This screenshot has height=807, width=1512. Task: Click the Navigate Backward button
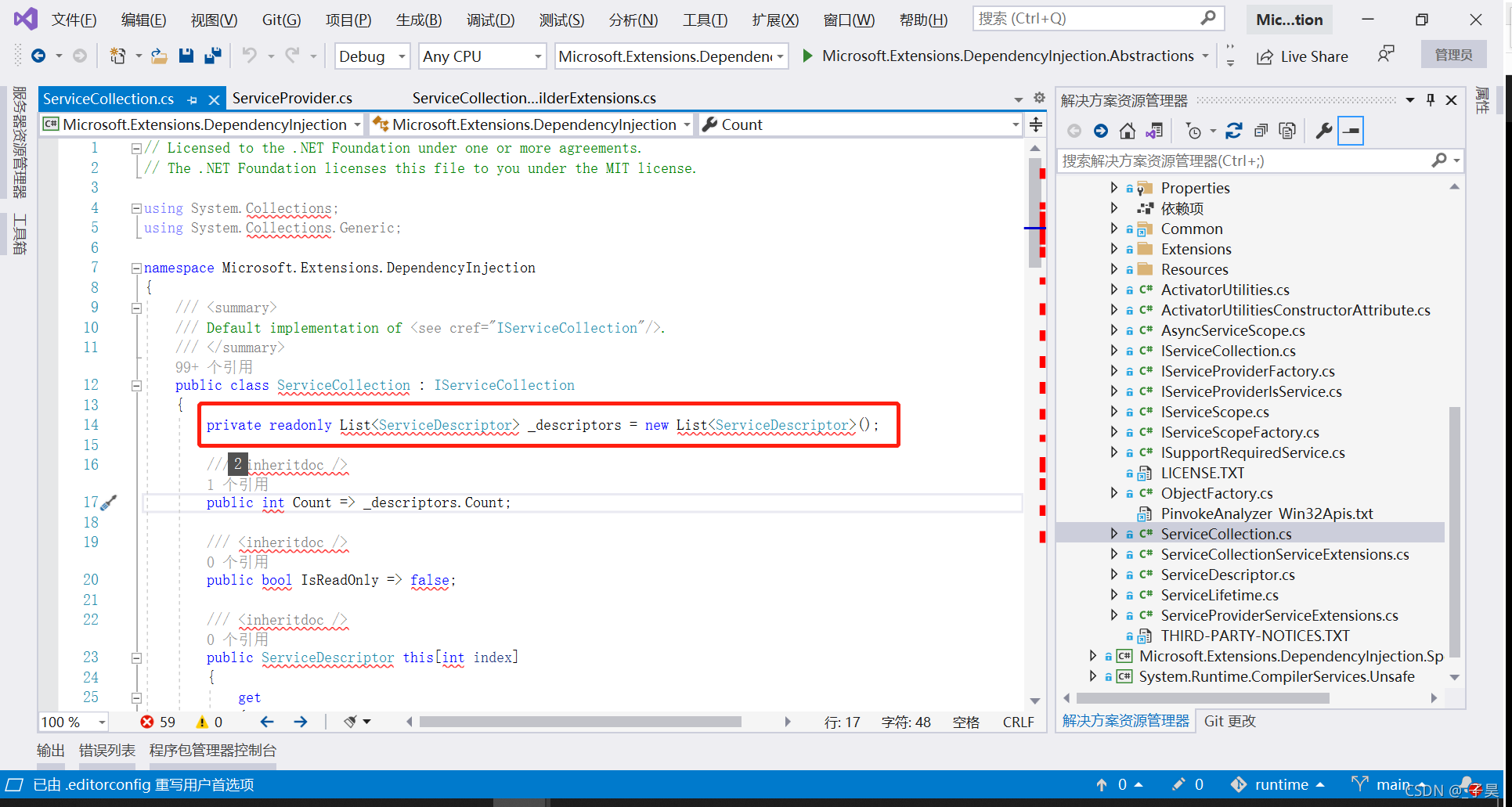point(39,56)
